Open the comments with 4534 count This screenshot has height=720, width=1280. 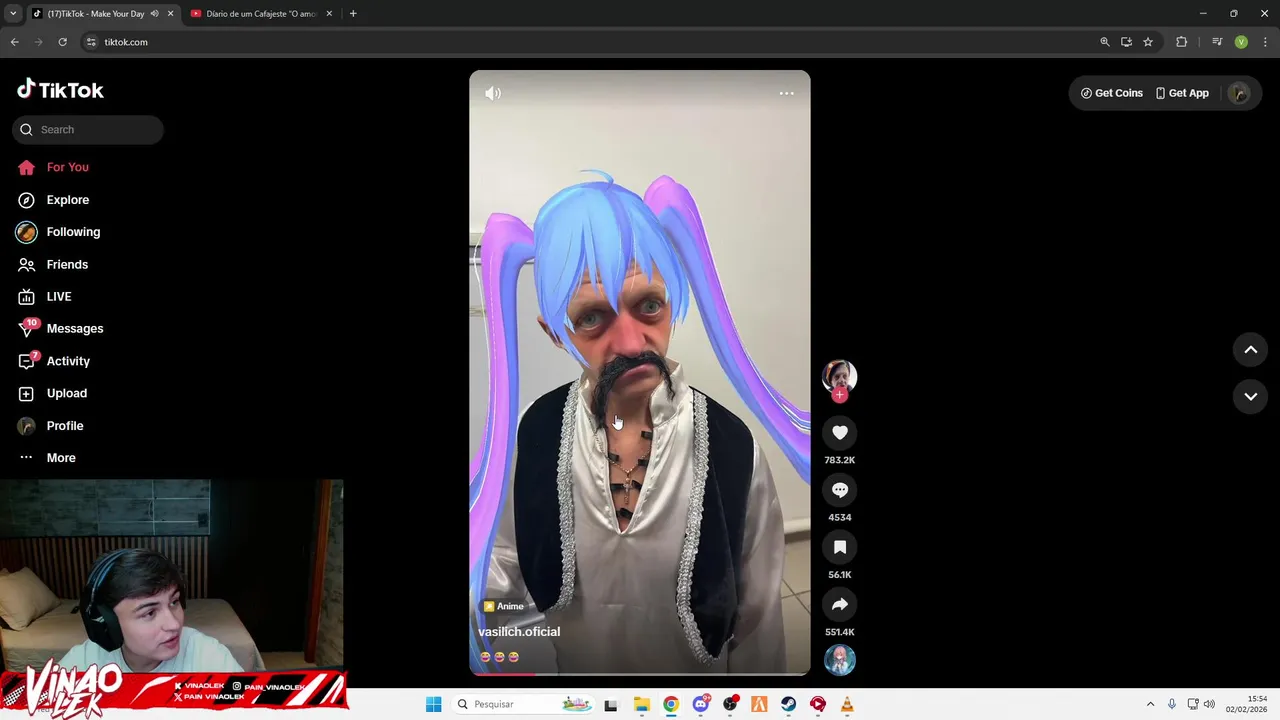click(x=840, y=490)
